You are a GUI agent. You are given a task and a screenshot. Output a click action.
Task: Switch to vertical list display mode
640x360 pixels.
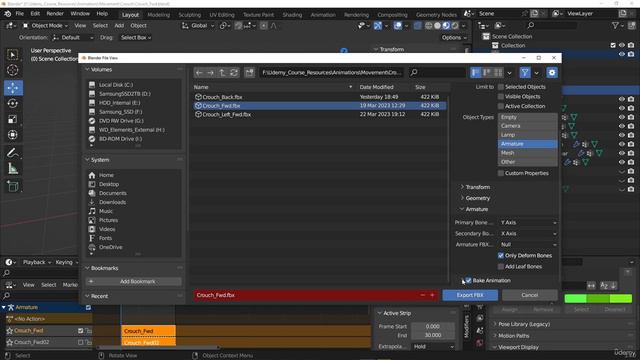coord(476,73)
